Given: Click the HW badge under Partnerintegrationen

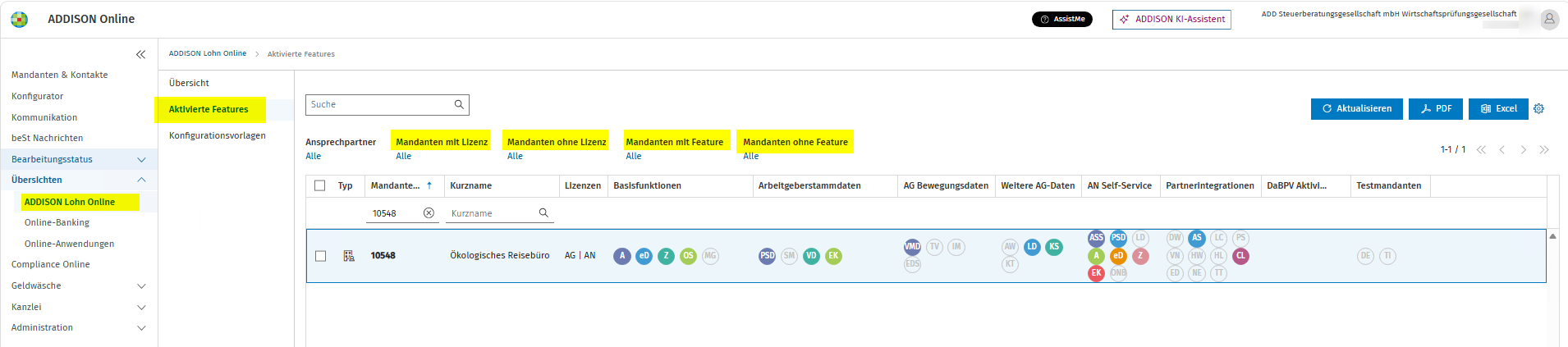Looking at the screenshot, I should click(x=1197, y=256).
